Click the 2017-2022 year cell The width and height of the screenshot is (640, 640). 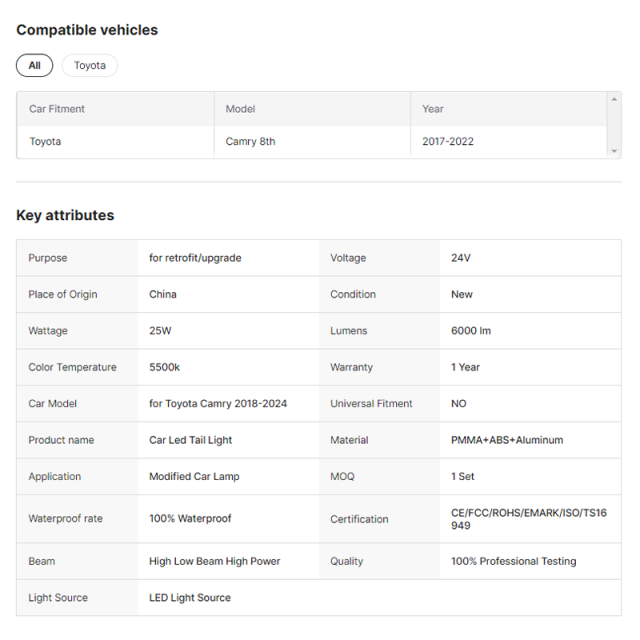448,141
